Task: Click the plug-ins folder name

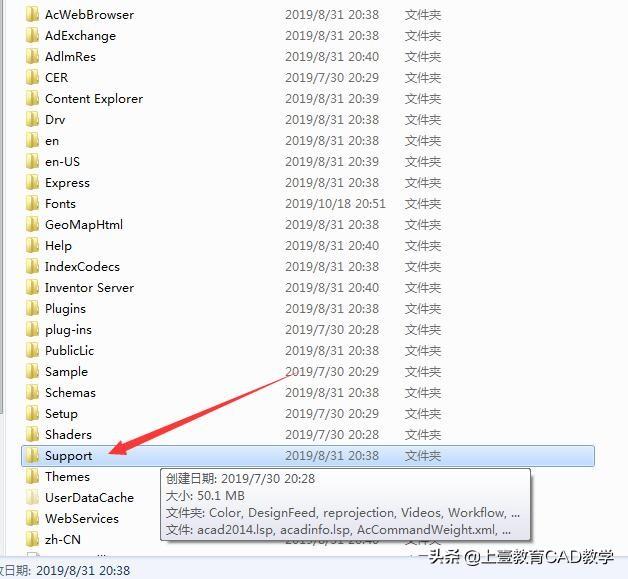Action: pyautogui.click(x=68, y=330)
